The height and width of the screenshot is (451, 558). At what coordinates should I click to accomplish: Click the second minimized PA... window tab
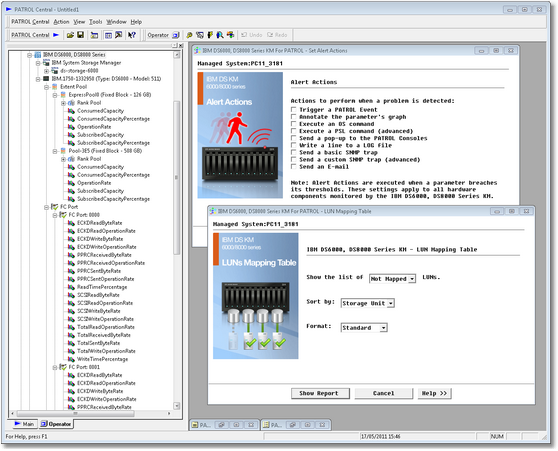coord(276,425)
